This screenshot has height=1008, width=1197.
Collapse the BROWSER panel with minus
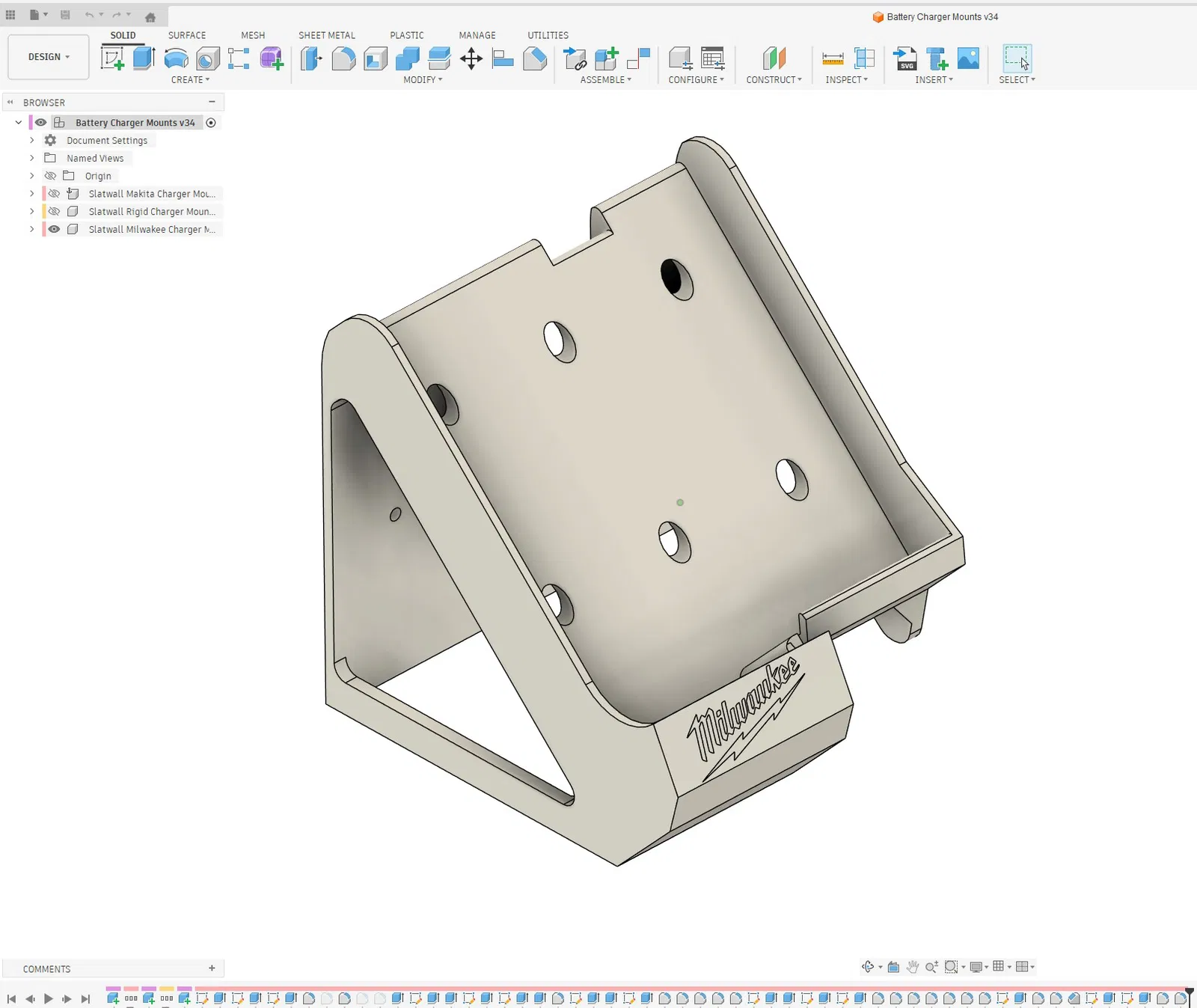click(x=212, y=102)
